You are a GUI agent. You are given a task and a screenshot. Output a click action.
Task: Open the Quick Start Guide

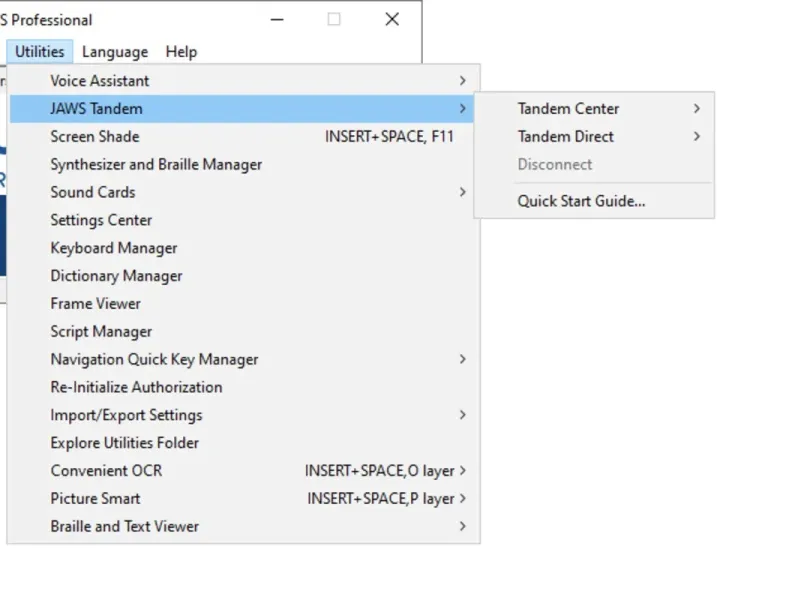pyautogui.click(x=581, y=201)
